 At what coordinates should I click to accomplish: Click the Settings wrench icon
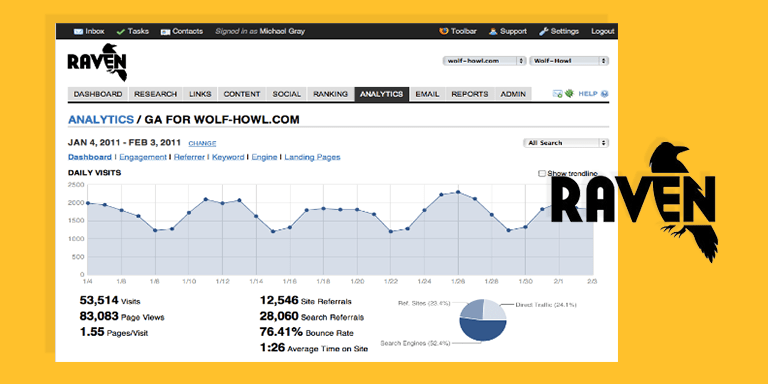(543, 31)
